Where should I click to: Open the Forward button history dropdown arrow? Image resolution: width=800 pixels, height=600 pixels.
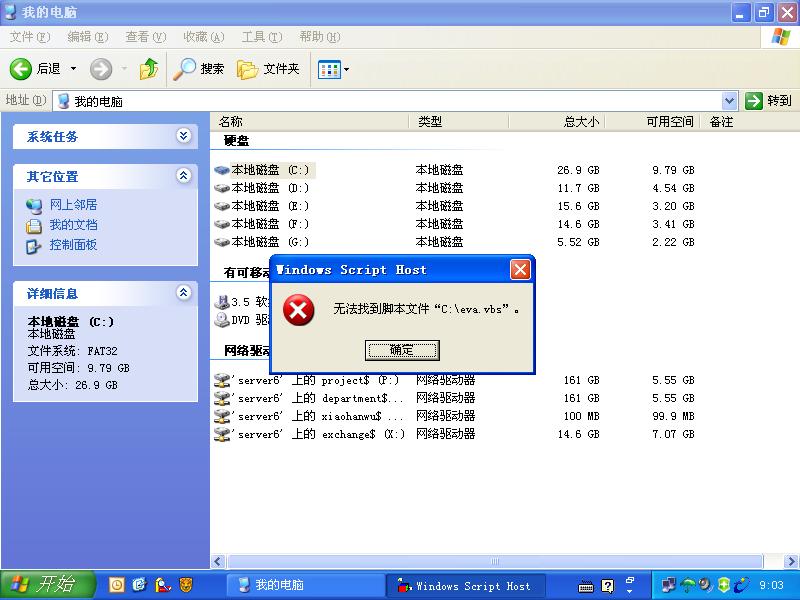point(124,69)
